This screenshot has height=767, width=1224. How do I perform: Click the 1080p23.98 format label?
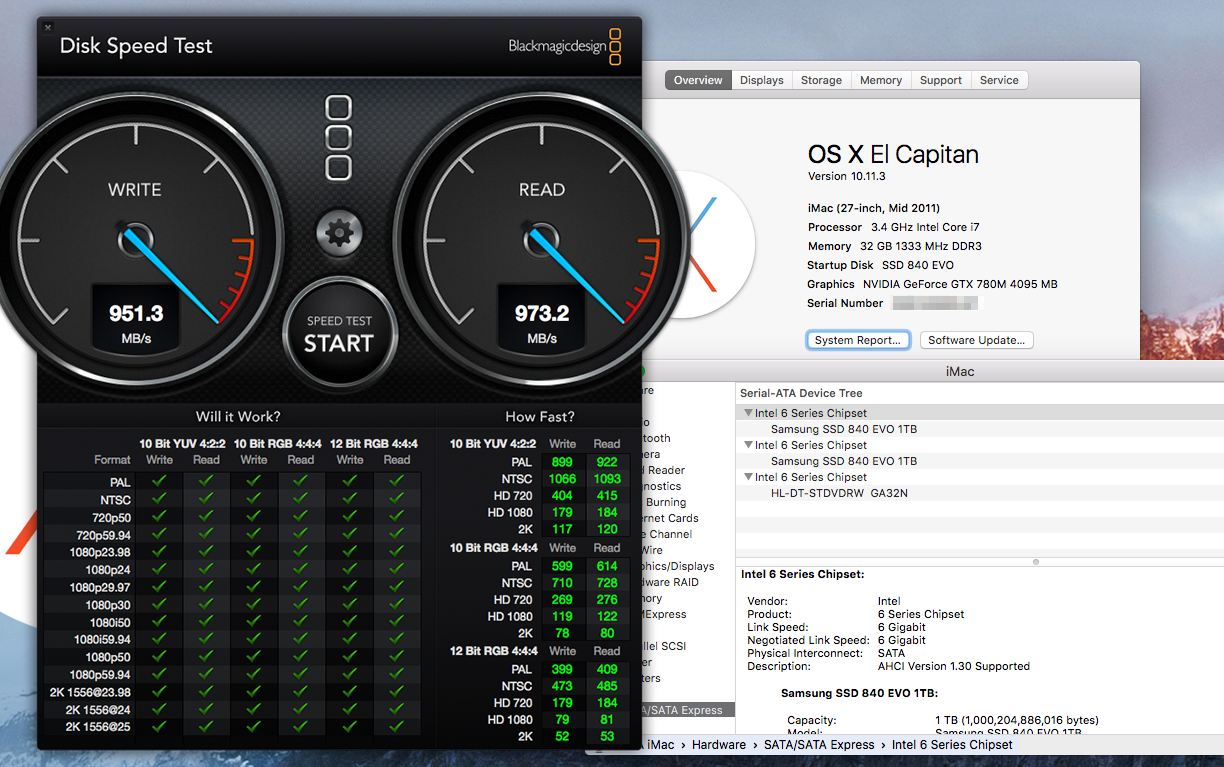coord(100,552)
